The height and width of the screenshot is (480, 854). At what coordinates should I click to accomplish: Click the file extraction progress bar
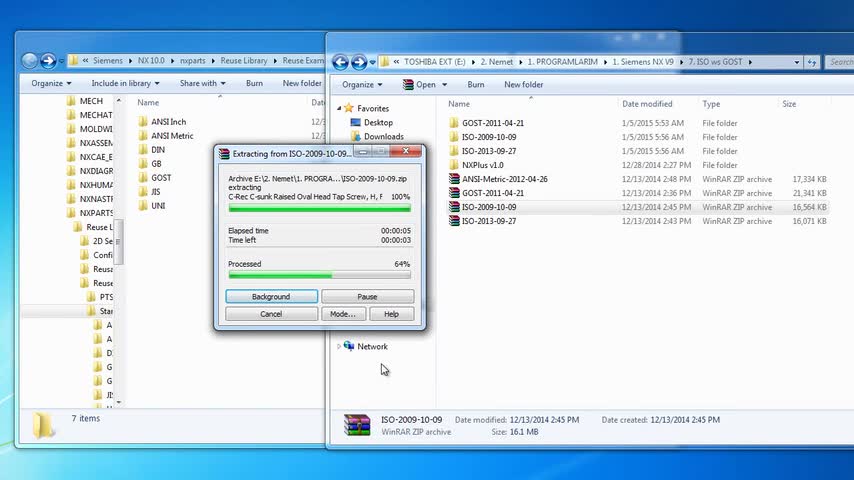[x=319, y=208]
